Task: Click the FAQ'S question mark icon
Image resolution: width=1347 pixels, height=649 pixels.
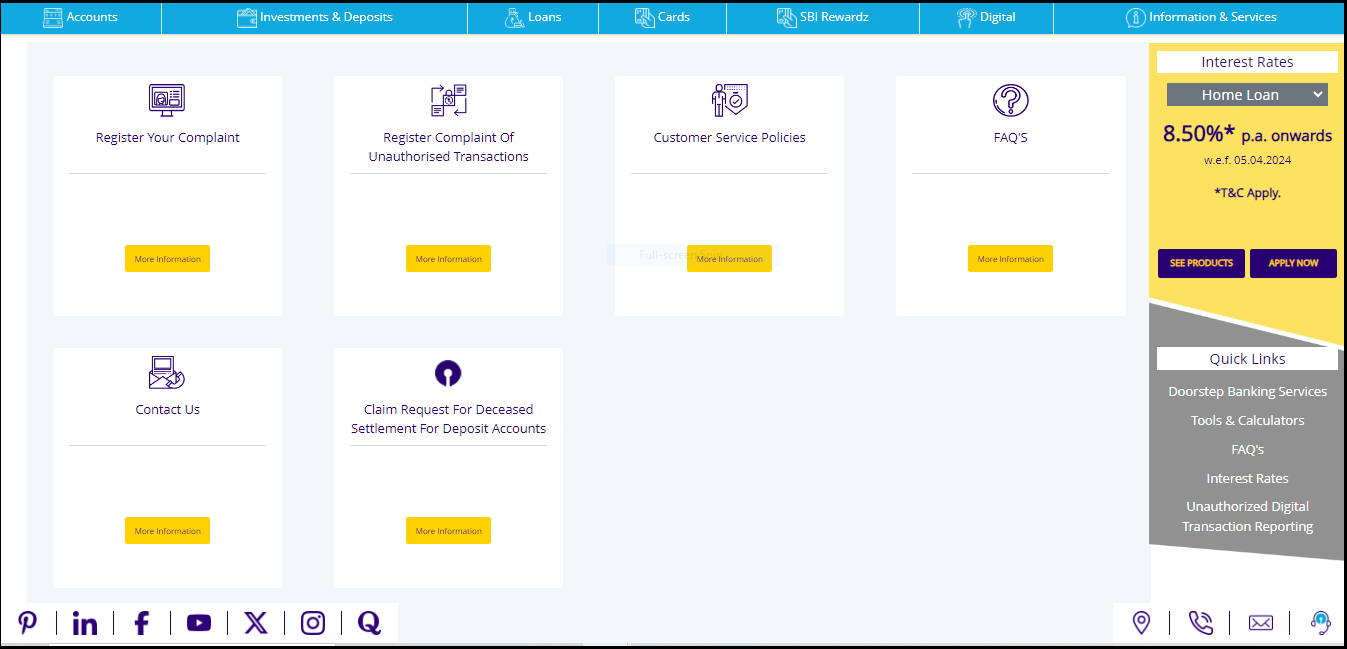Action: 1011,100
